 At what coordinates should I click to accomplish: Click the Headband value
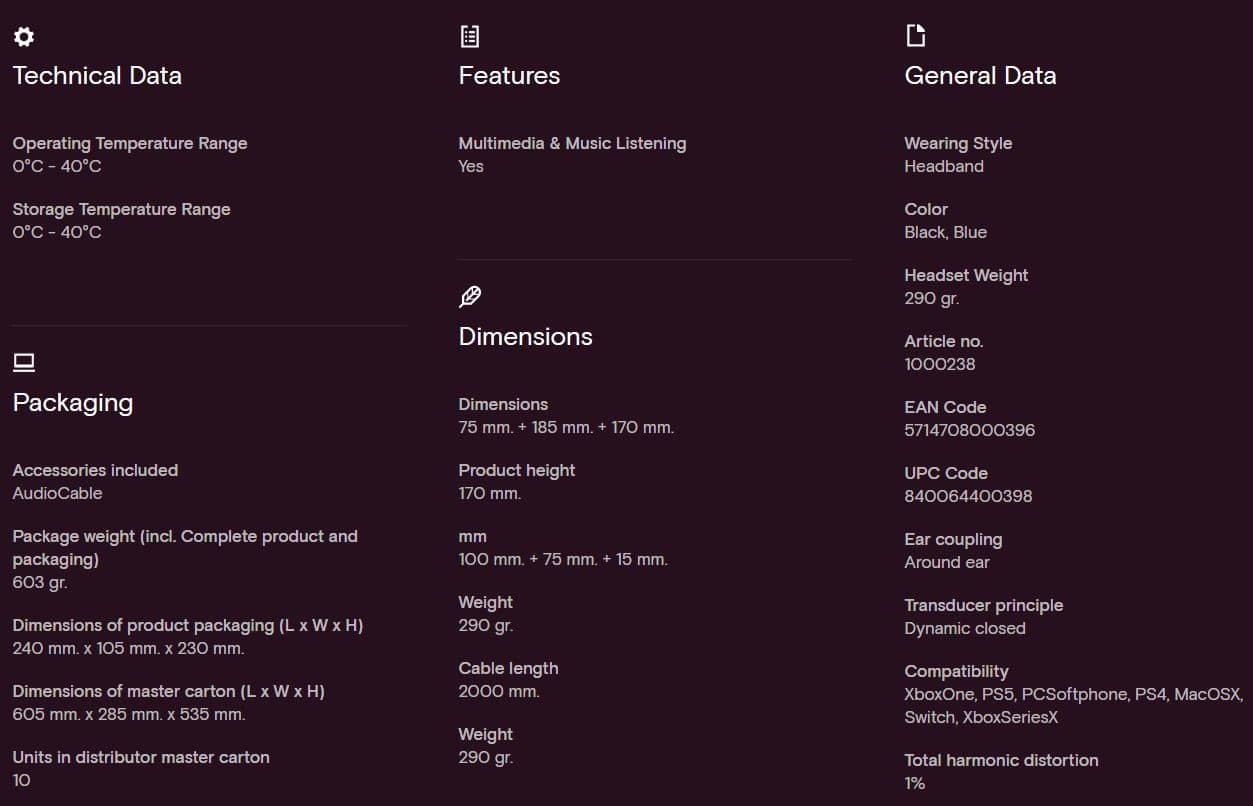pos(944,166)
